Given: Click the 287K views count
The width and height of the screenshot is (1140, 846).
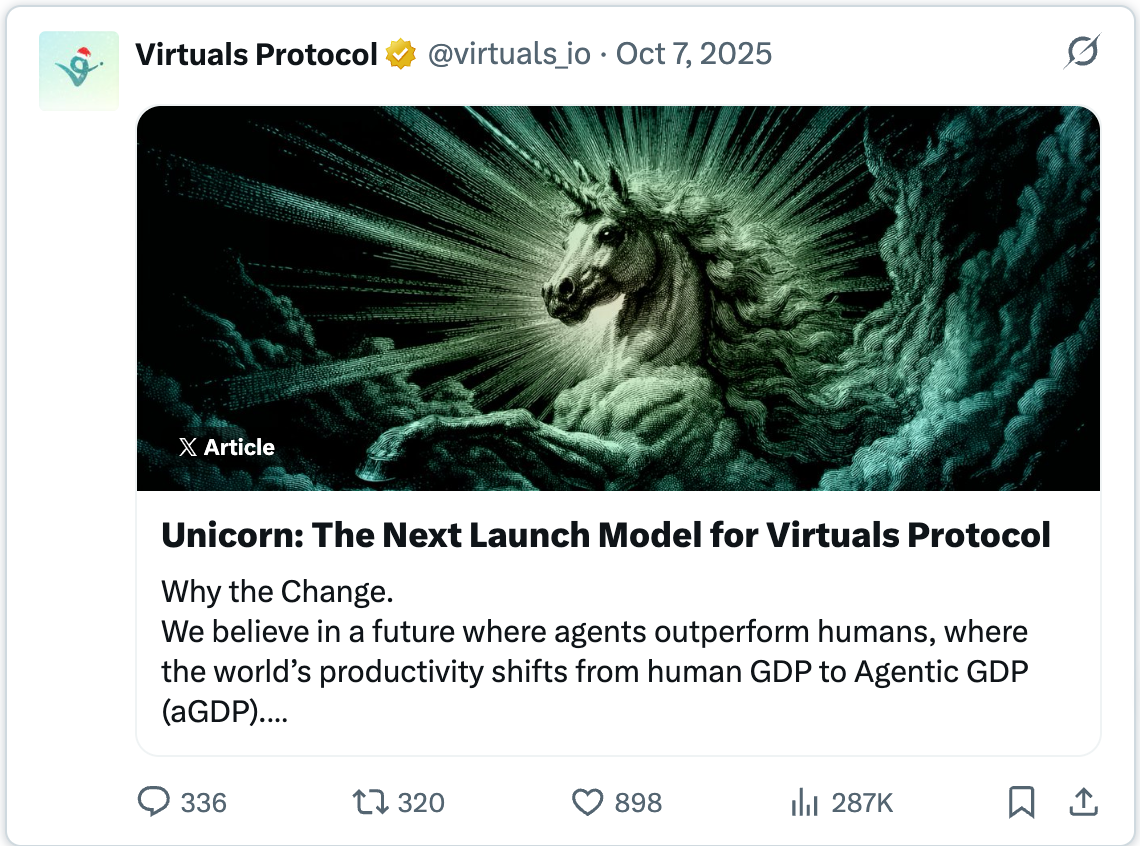Looking at the screenshot, I should [862, 802].
